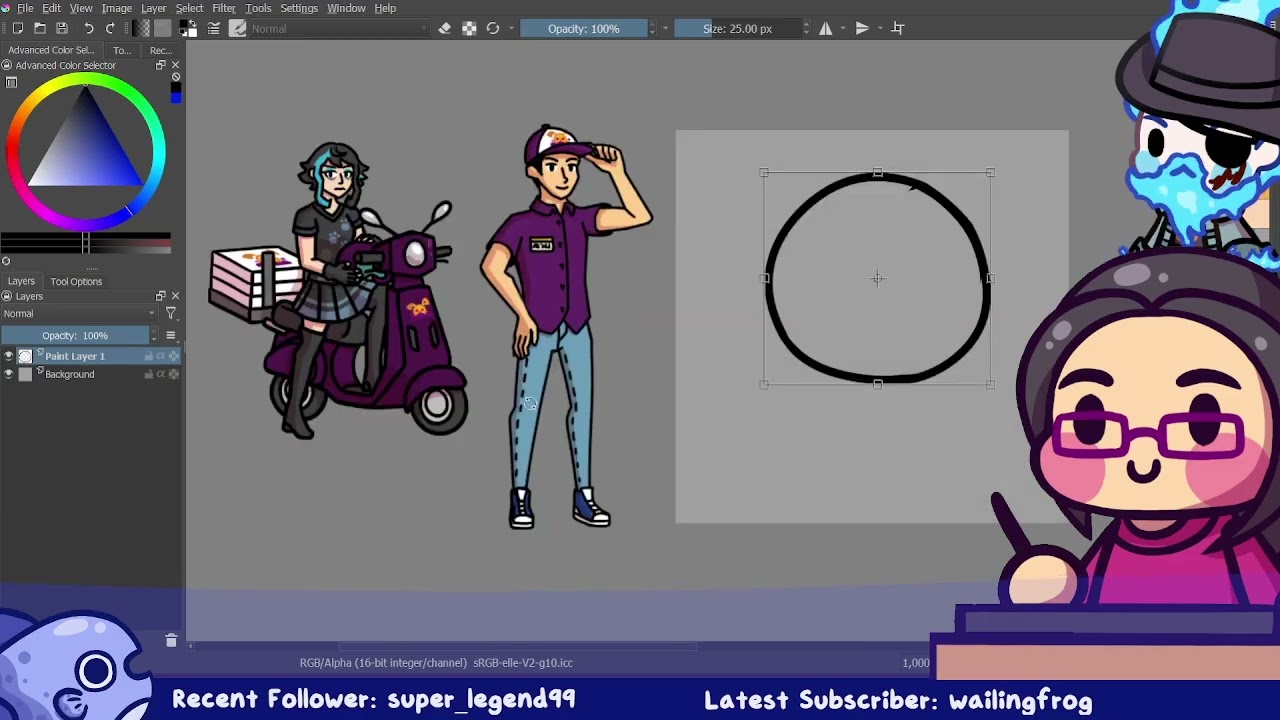Image resolution: width=1280 pixels, height=720 pixels.
Task: Open the brush settings editor
Action: coord(213,29)
